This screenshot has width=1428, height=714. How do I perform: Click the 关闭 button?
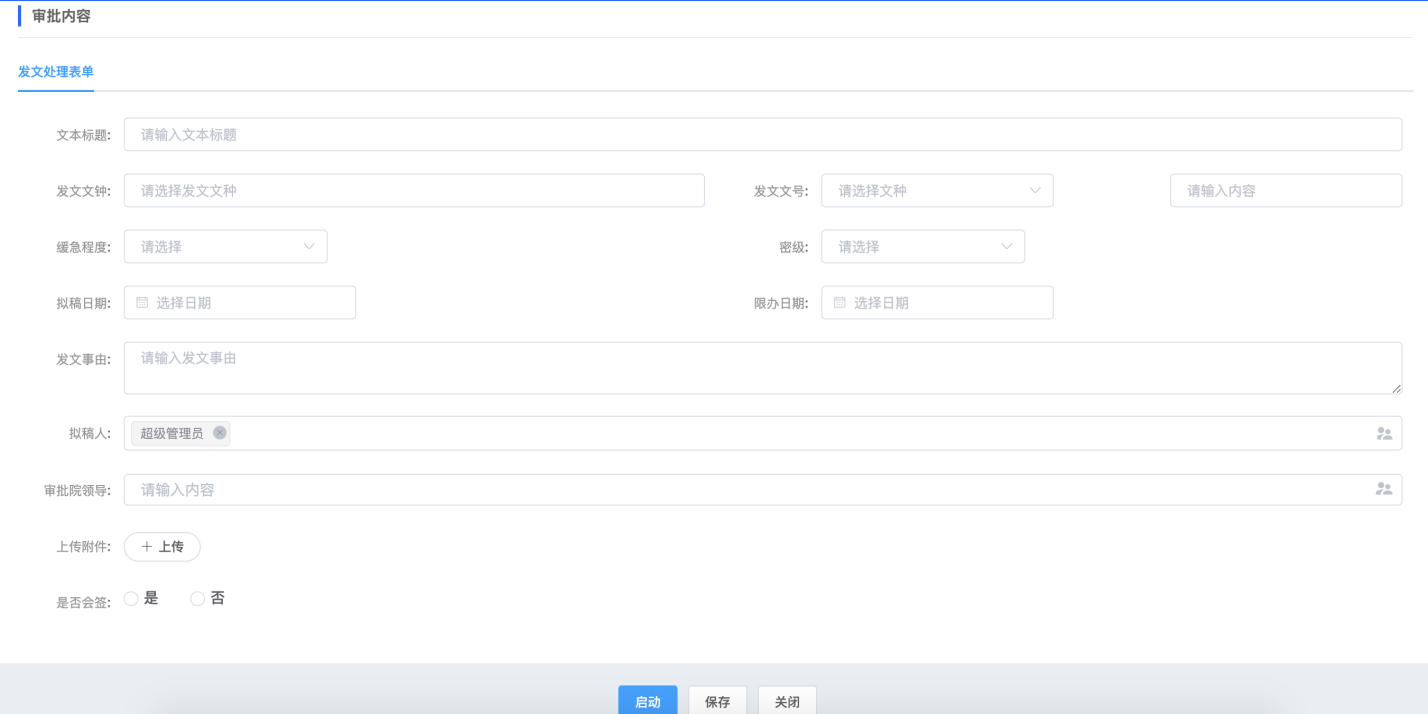pos(787,700)
